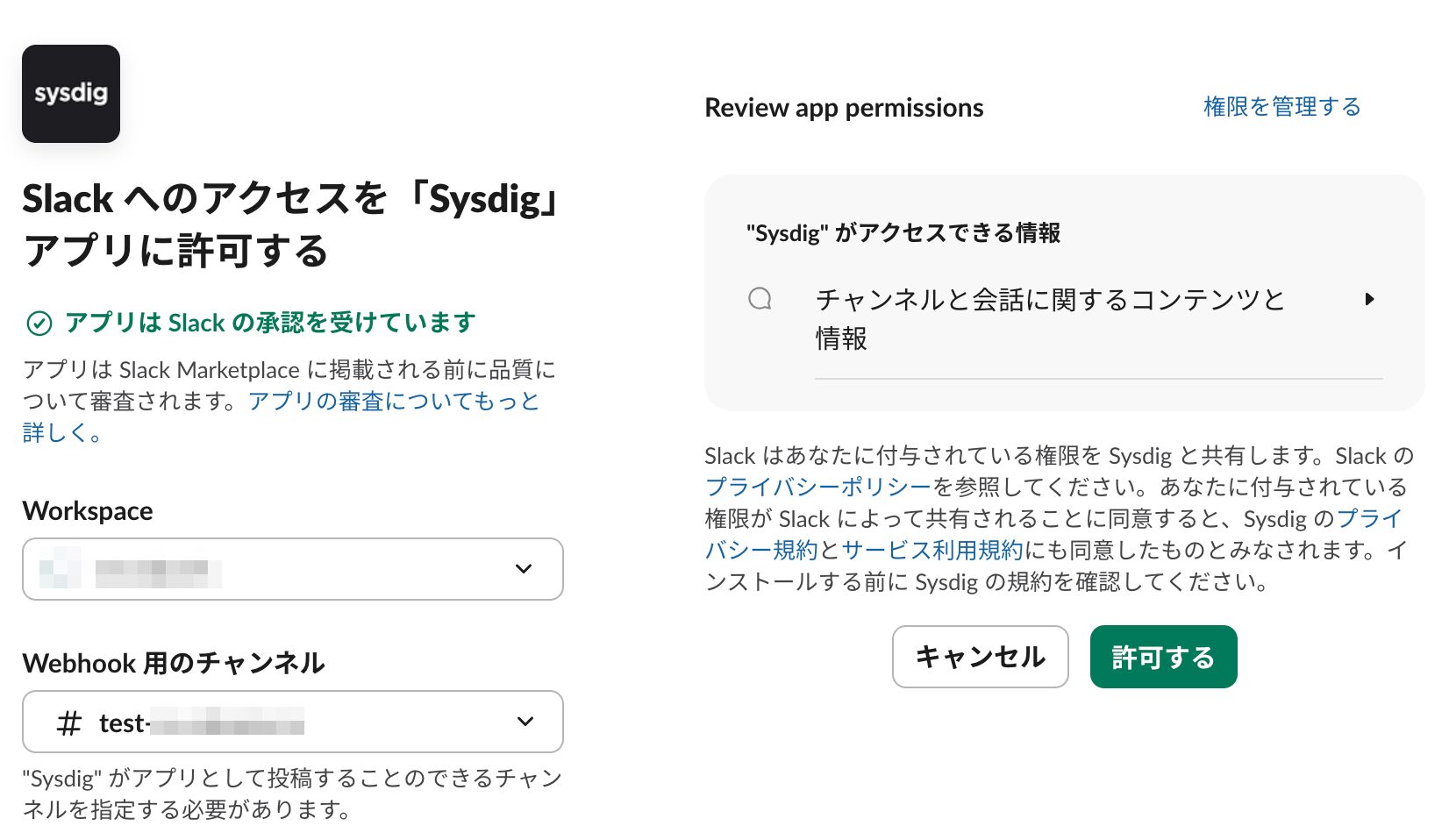1449x840 pixels.
Task: Open the Workspace dropdown chevron
Action: coord(524,569)
